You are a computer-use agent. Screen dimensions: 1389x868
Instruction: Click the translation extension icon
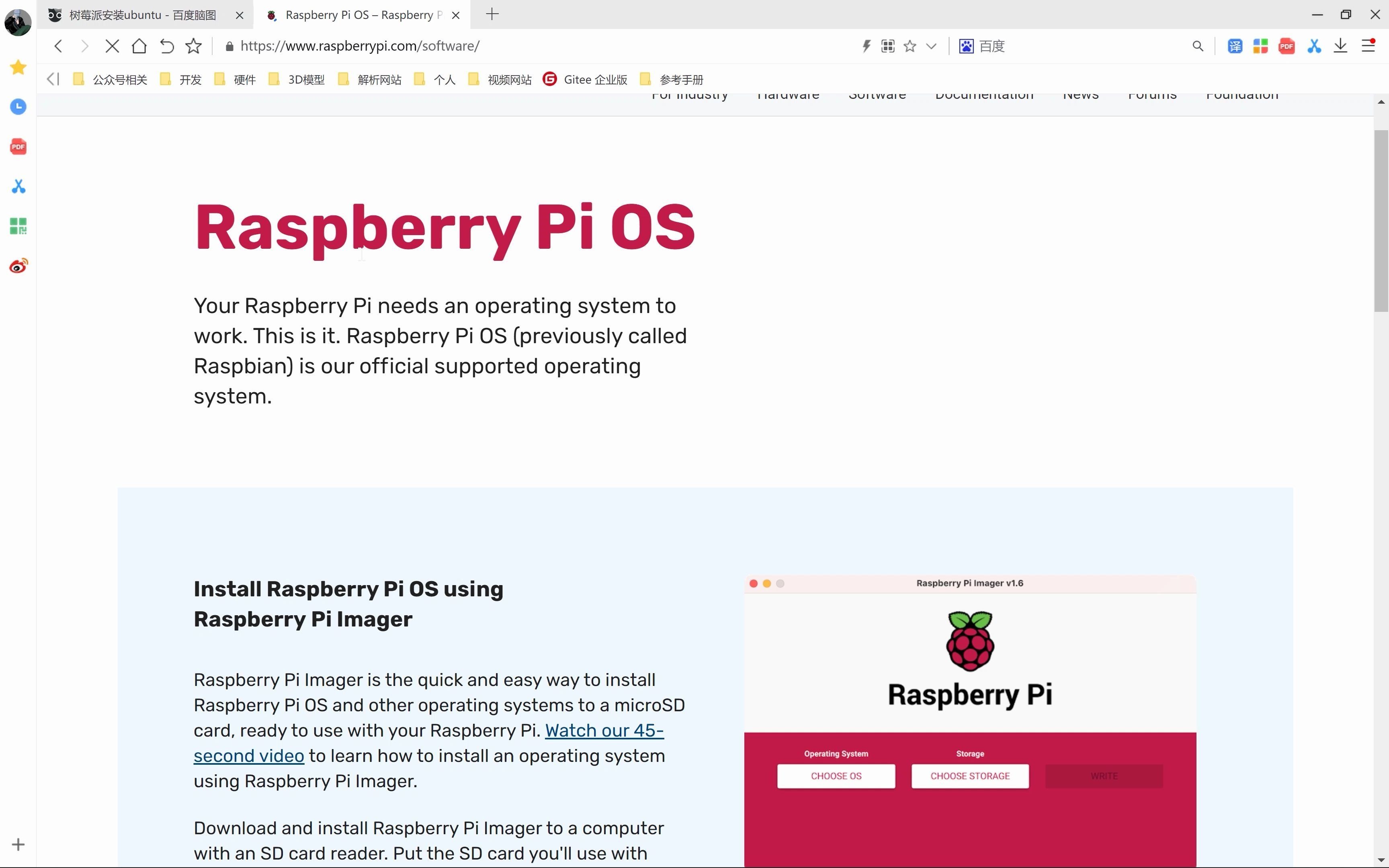[1235, 46]
